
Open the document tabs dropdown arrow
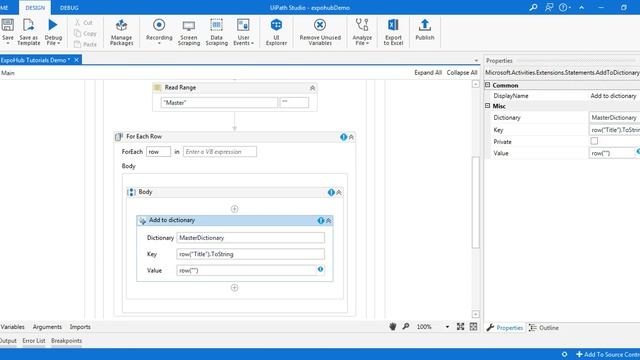pyautogui.click(x=476, y=60)
